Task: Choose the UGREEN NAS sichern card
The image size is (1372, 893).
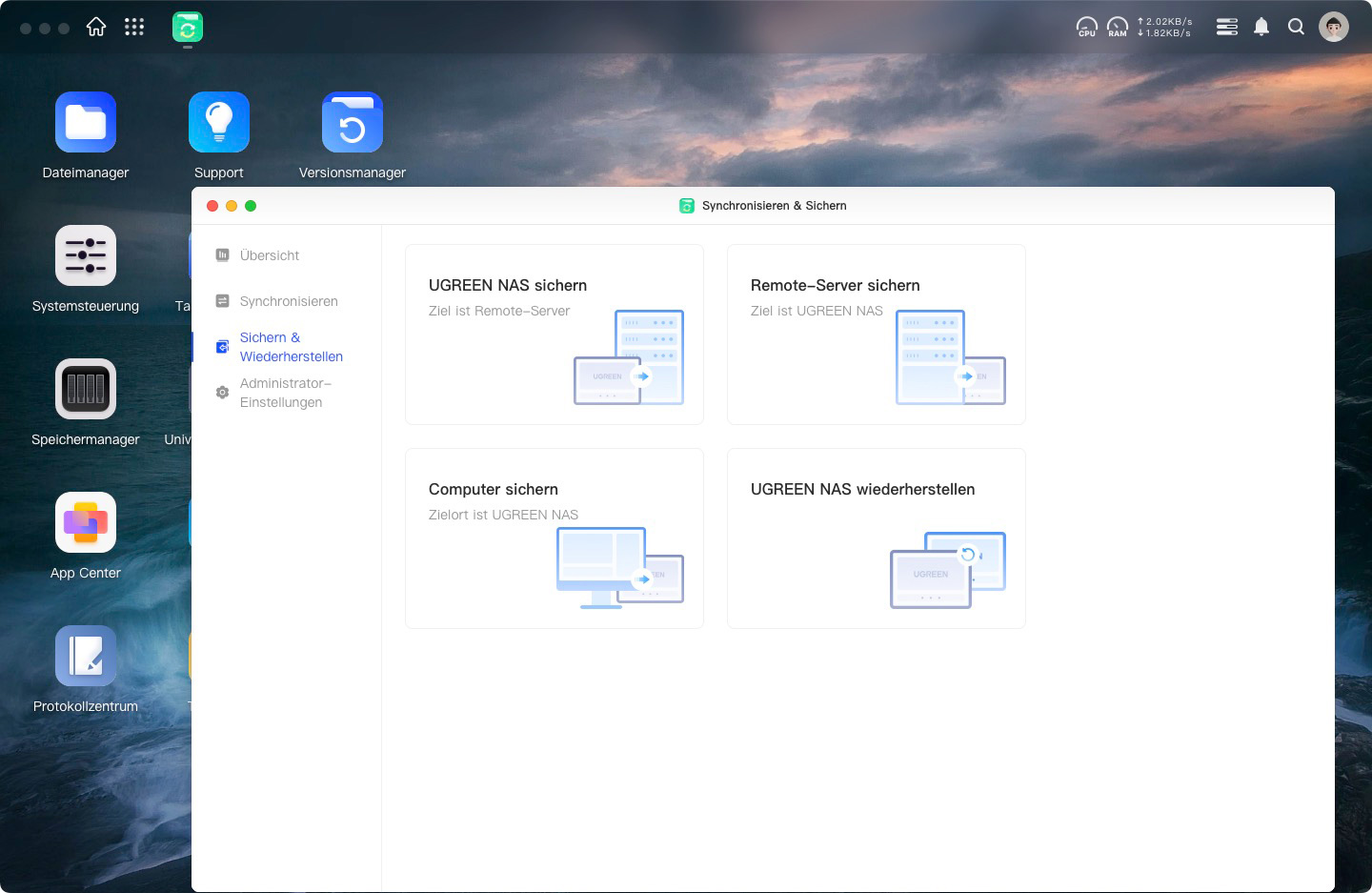Action: (555, 335)
